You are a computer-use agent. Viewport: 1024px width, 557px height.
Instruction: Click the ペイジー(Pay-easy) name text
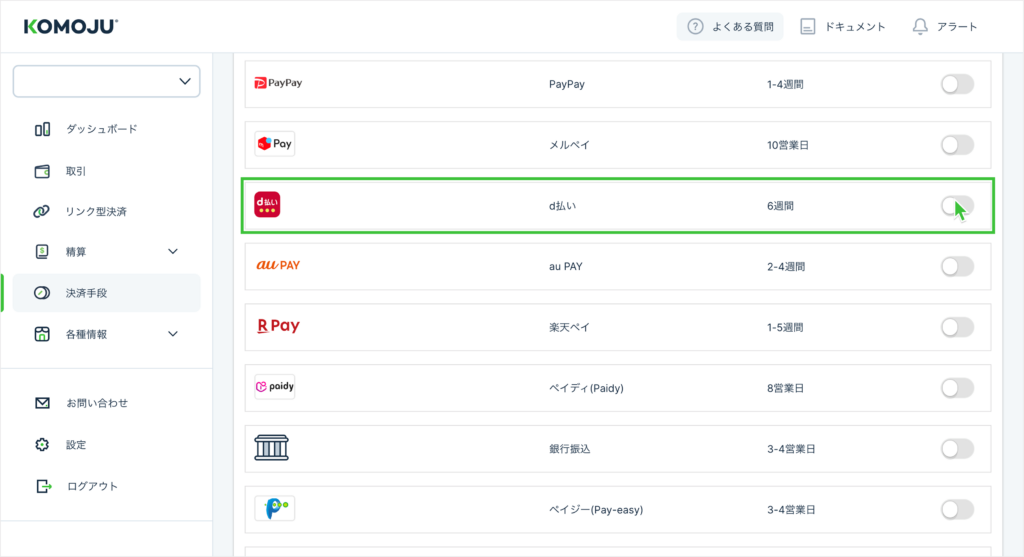click(596, 509)
